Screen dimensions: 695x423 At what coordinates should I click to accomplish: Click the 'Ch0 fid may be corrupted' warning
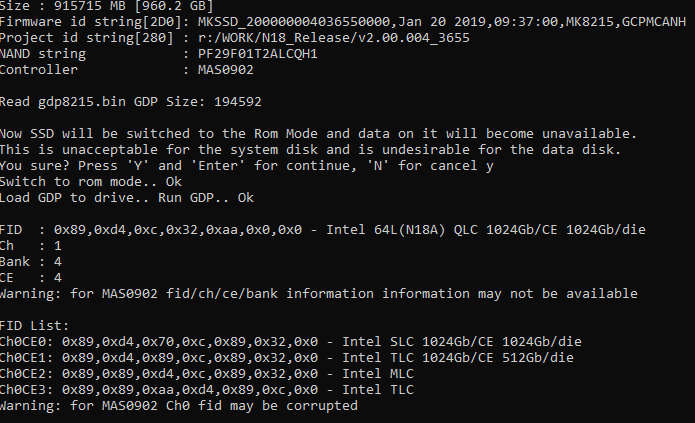coord(179,406)
